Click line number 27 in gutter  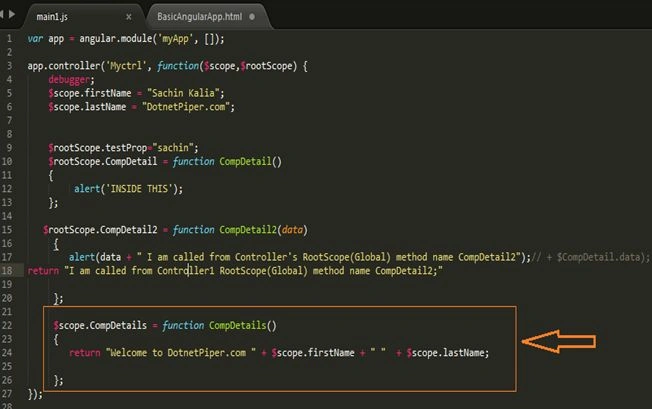tap(7, 393)
